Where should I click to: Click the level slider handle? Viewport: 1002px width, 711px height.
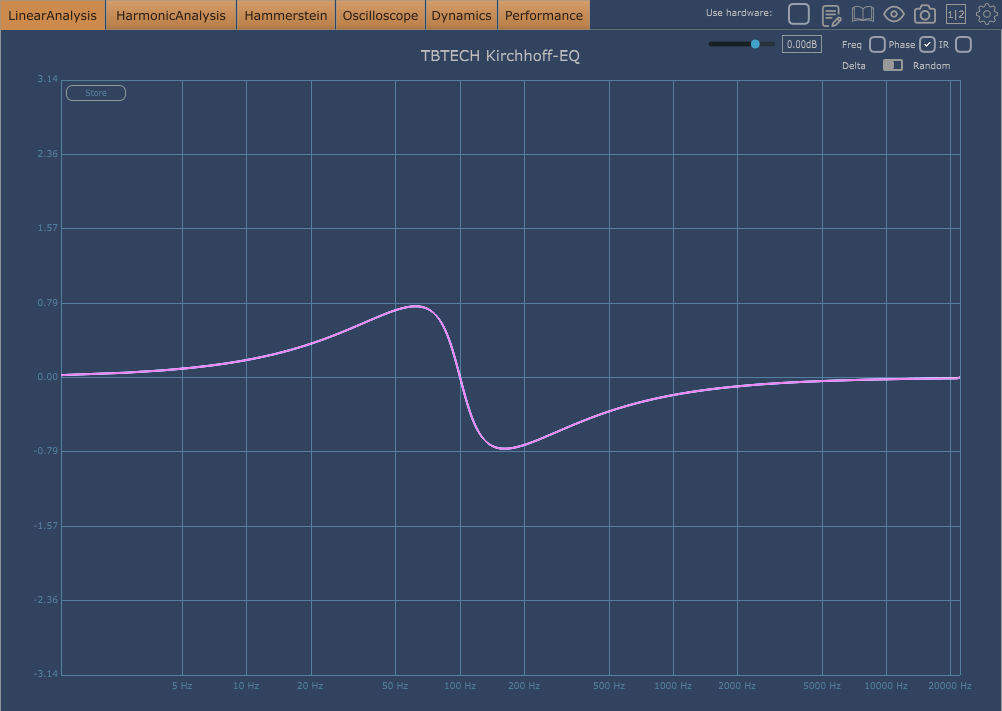(x=756, y=44)
